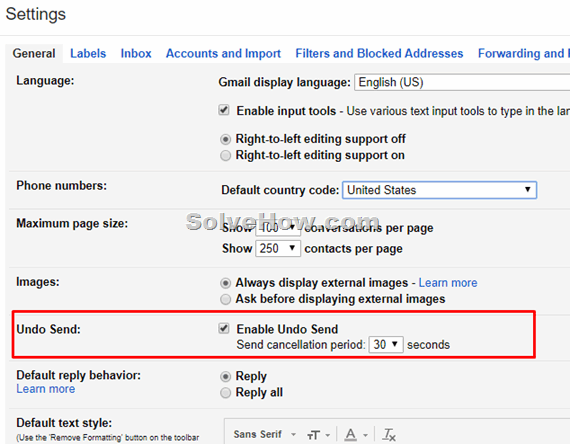Open the Sans Serif font dropdown
570x444 pixels.
[x=265, y=435]
